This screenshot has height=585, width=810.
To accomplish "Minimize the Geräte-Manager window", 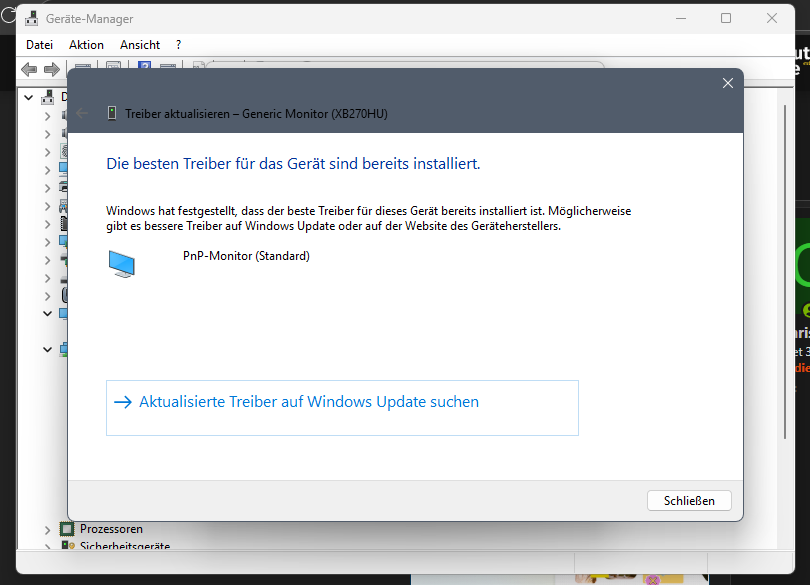I will pos(681,19).
